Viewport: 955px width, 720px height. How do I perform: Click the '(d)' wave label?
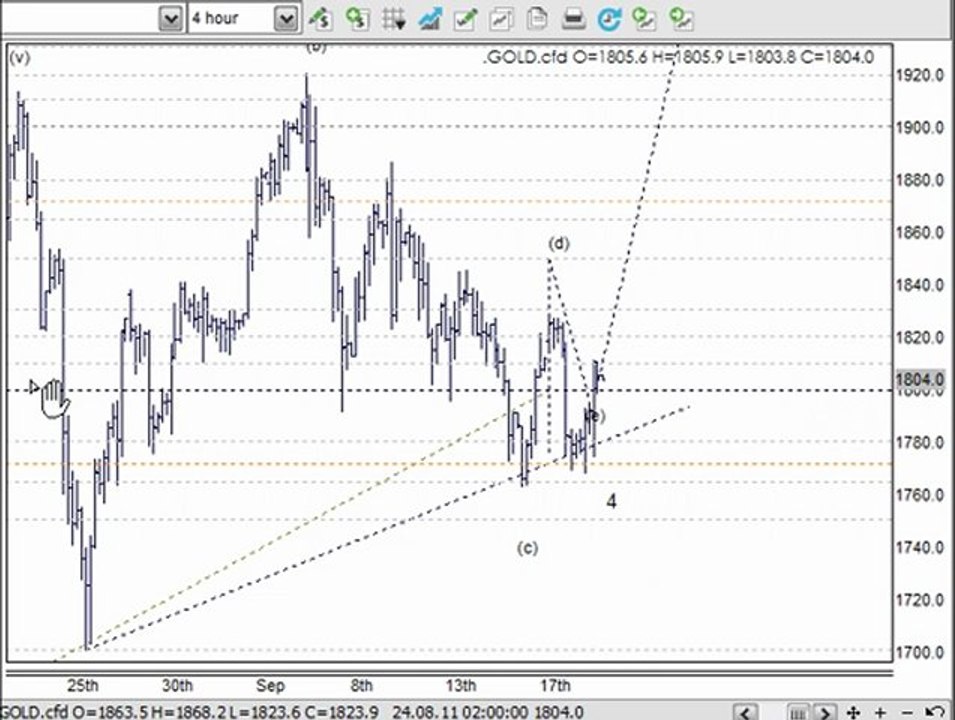(559, 244)
